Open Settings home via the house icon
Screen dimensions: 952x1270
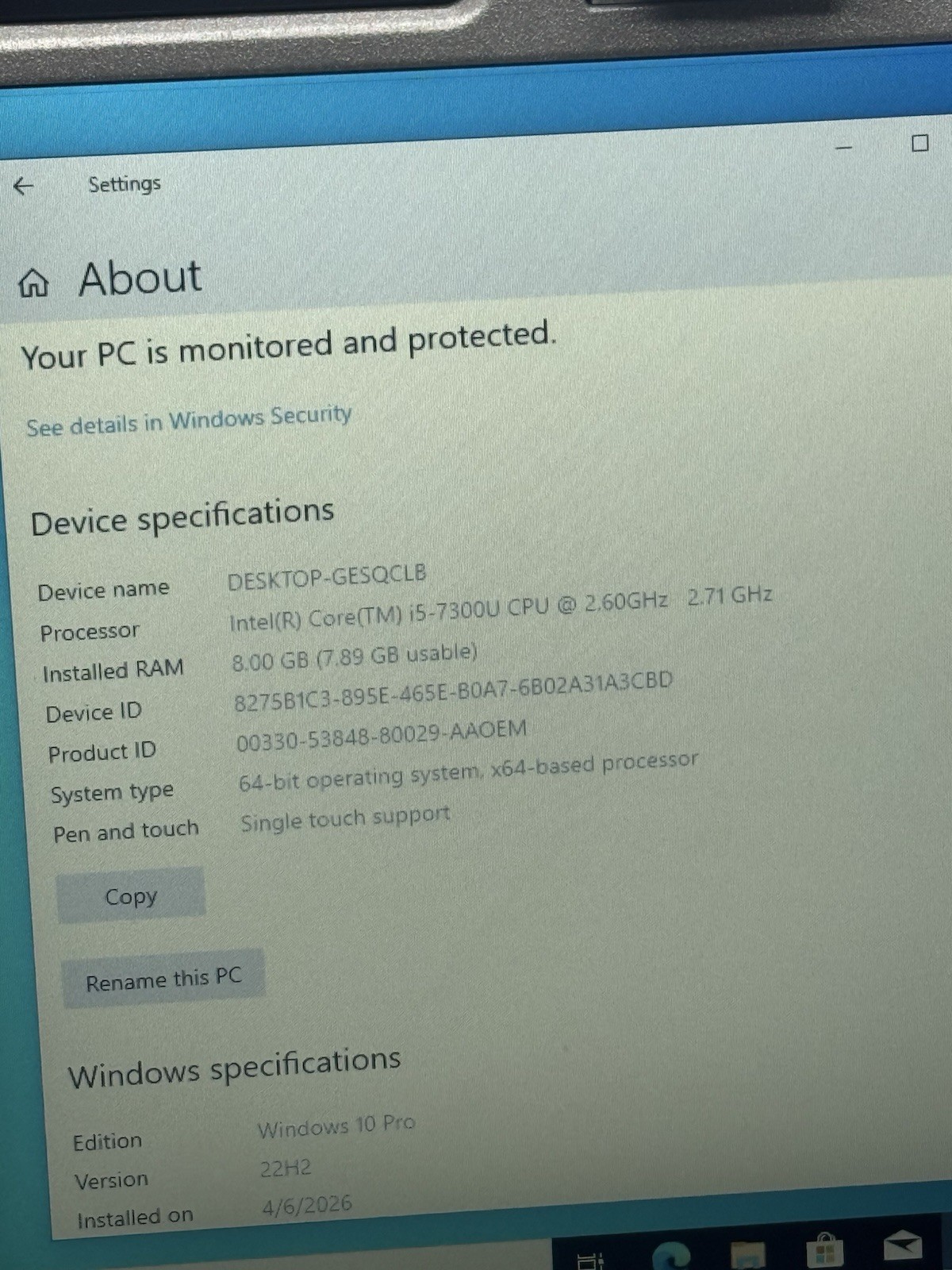(33, 283)
